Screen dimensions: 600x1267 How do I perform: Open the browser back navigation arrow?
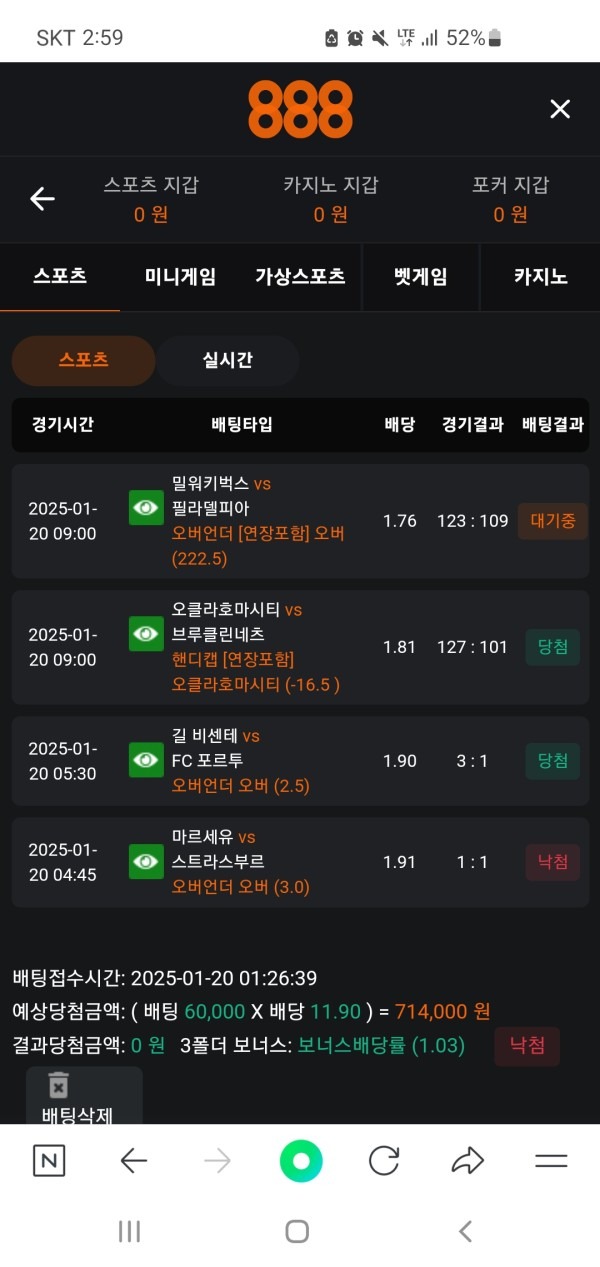(133, 1160)
